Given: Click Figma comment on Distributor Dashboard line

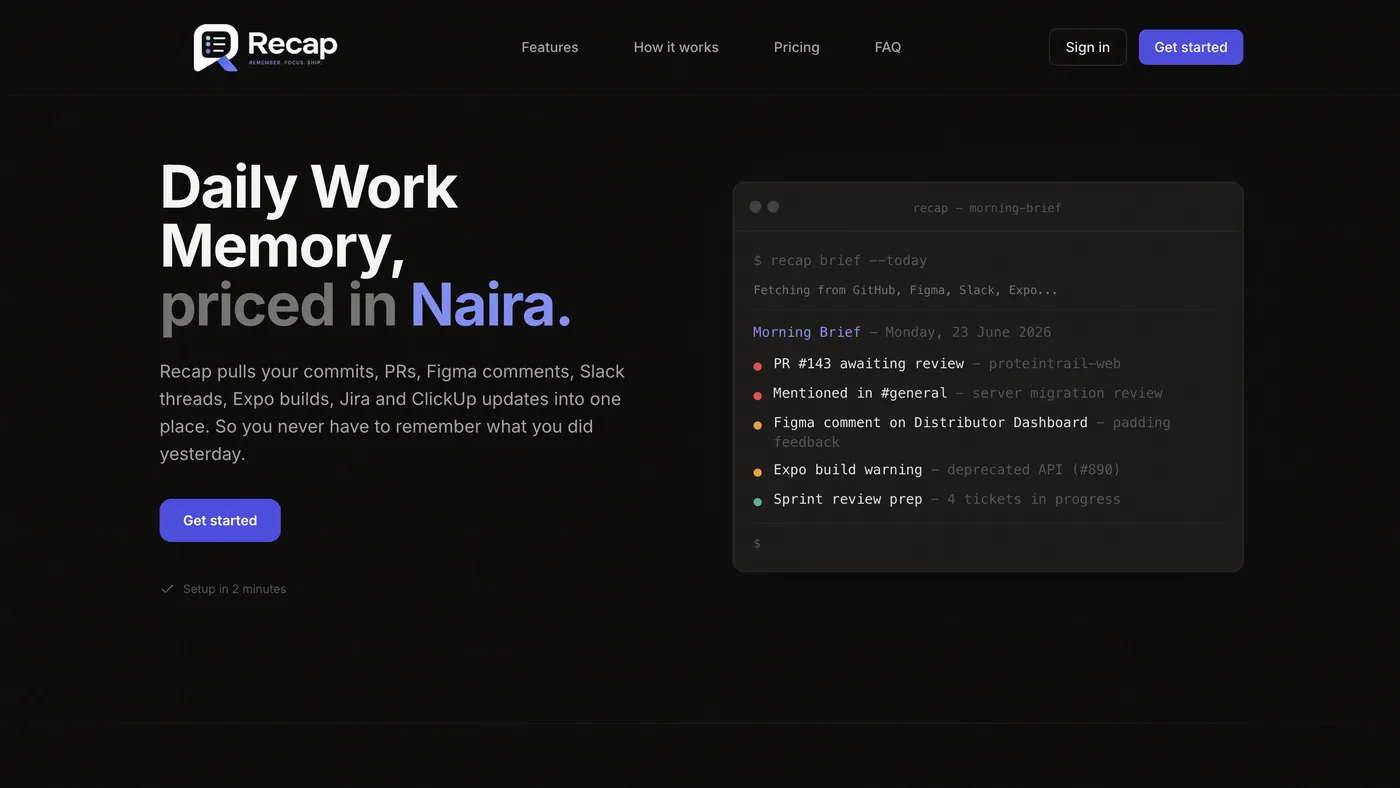Looking at the screenshot, I should pyautogui.click(x=971, y=432).
